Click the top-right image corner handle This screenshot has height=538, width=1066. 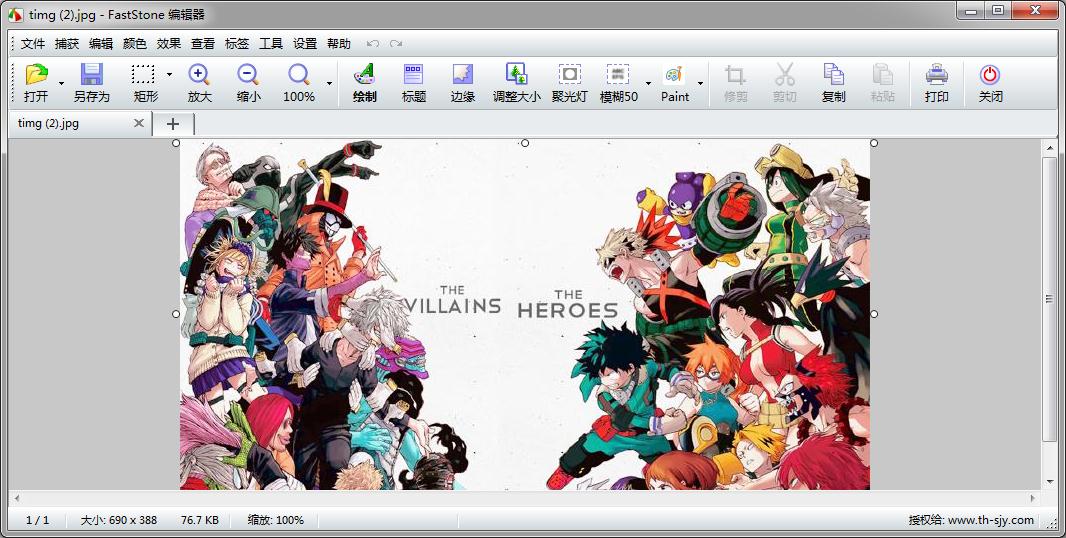(874, 143)
